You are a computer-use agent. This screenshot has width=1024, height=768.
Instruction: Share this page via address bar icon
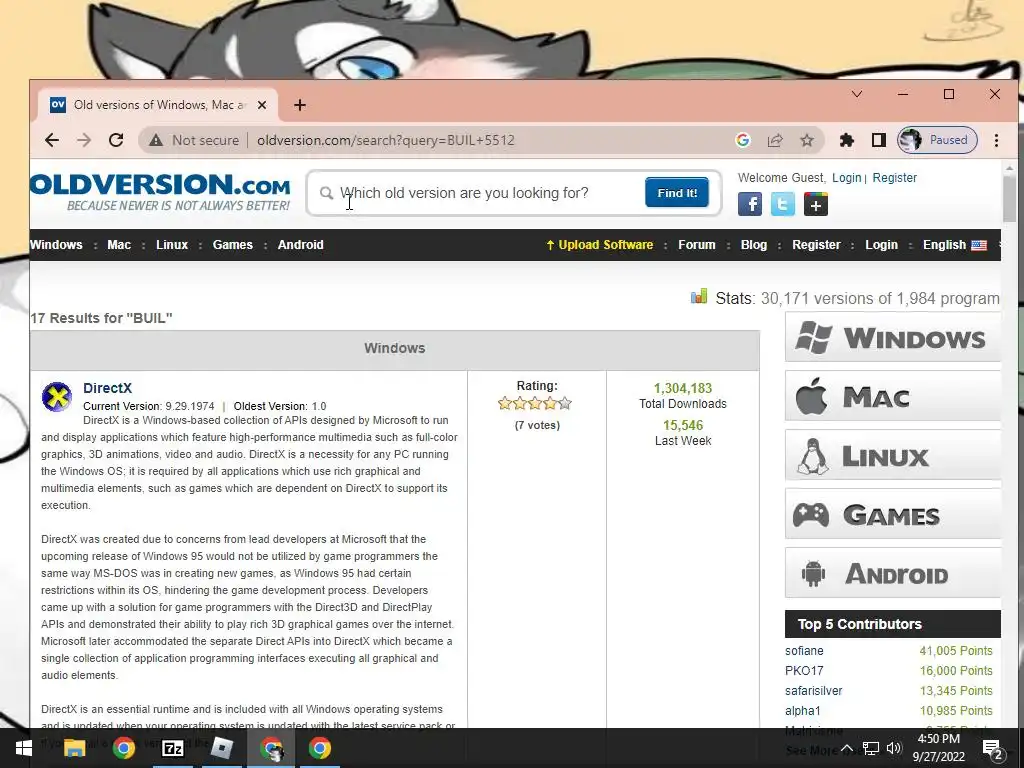click(775, 140)
